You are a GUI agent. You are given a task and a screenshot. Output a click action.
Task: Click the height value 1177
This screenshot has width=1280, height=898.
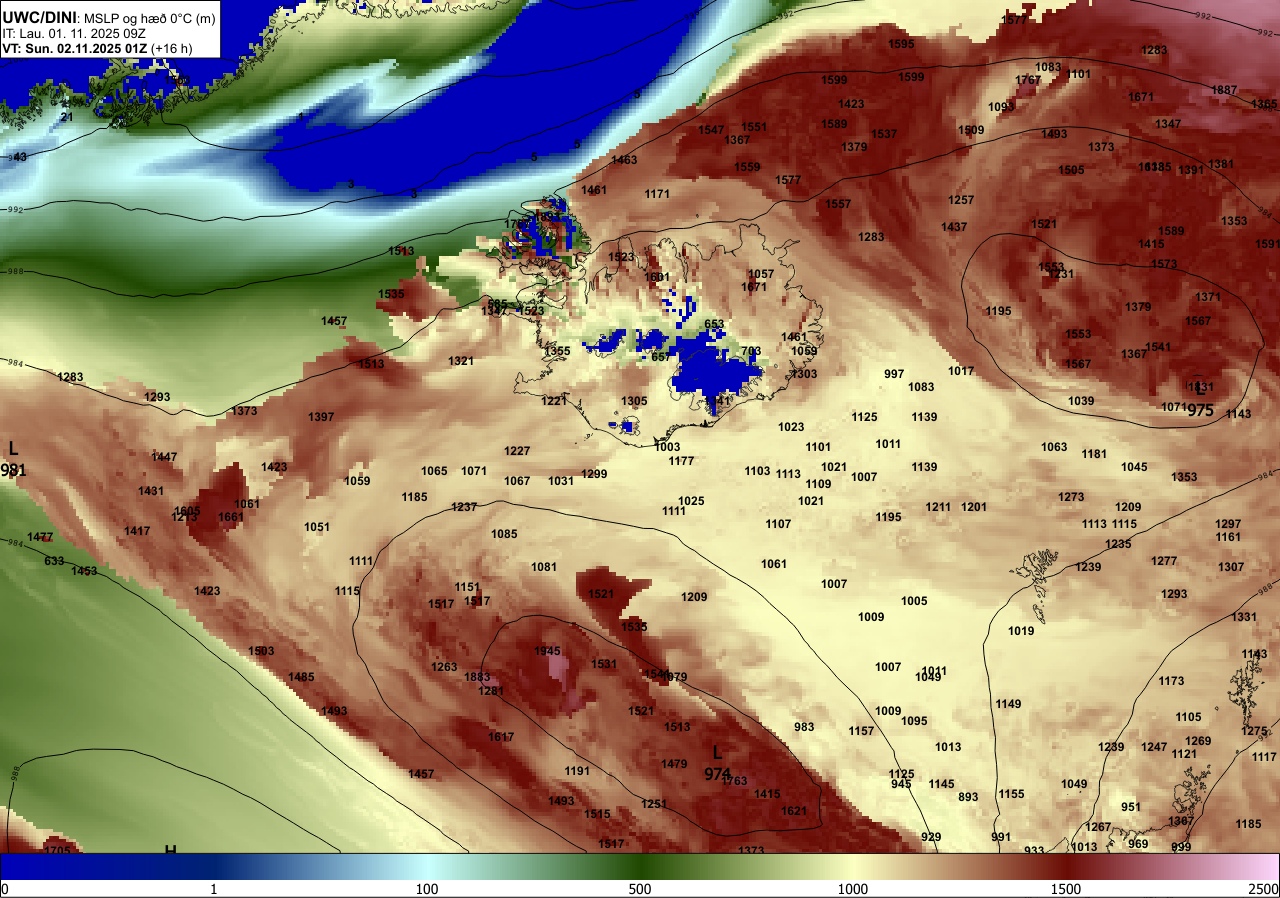681,461
